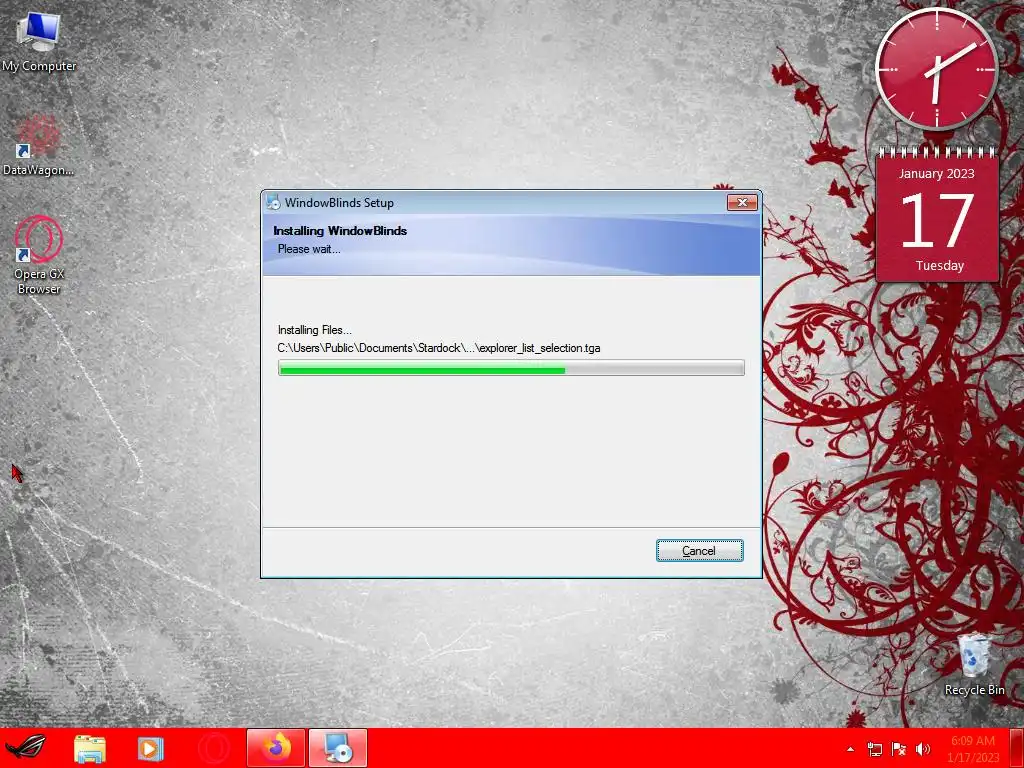Switch to Firefox in the taskbar

pyautogui.click(x=276, y=748)
